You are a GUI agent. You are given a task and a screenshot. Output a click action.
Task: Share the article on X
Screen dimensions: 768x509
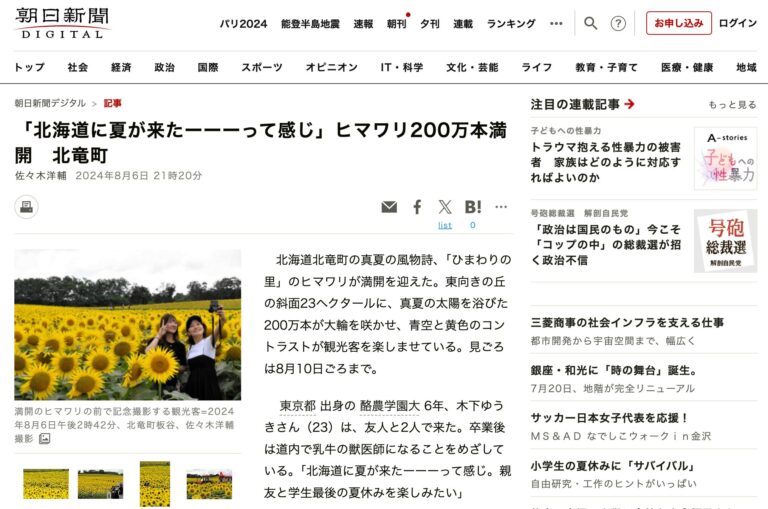(x=445, y=207)
